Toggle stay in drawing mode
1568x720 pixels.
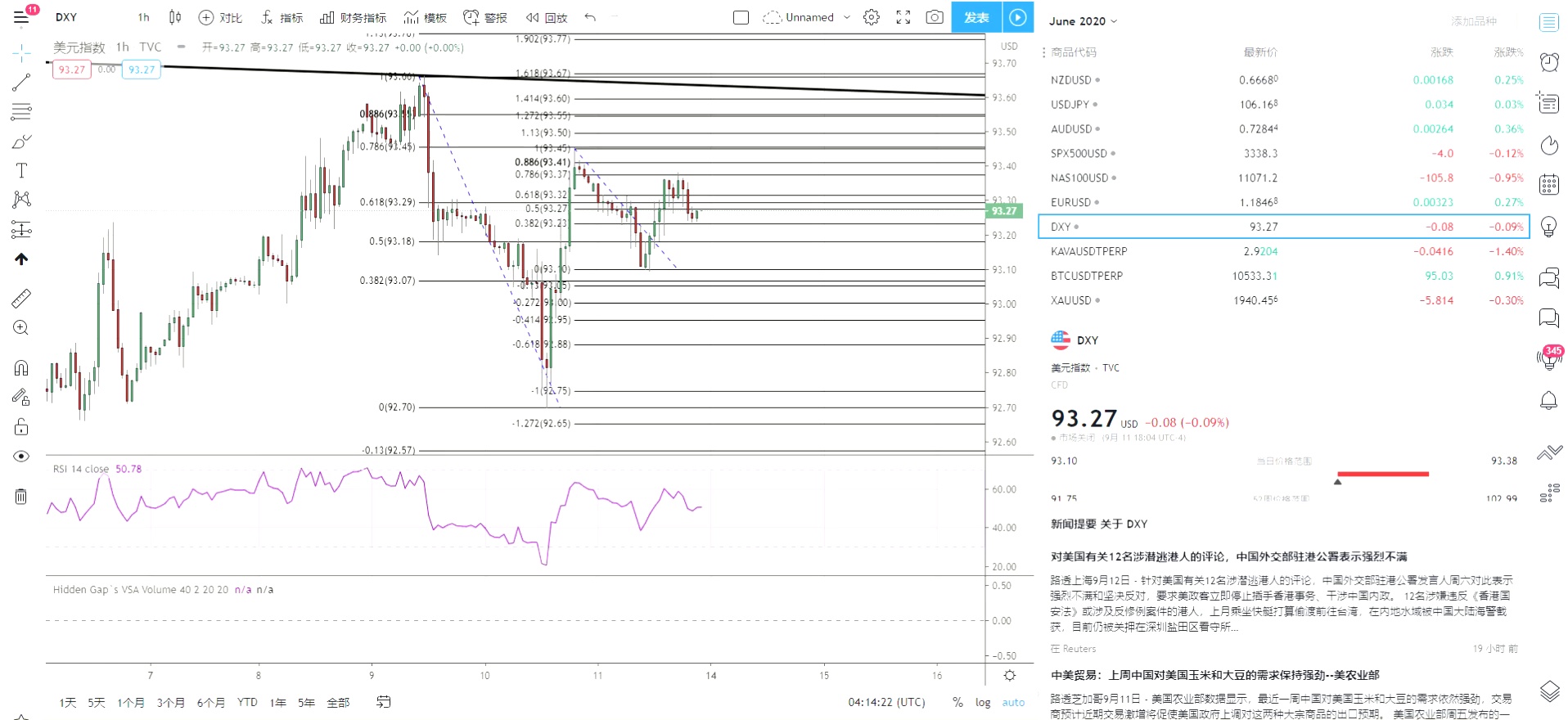click(21, 397)
